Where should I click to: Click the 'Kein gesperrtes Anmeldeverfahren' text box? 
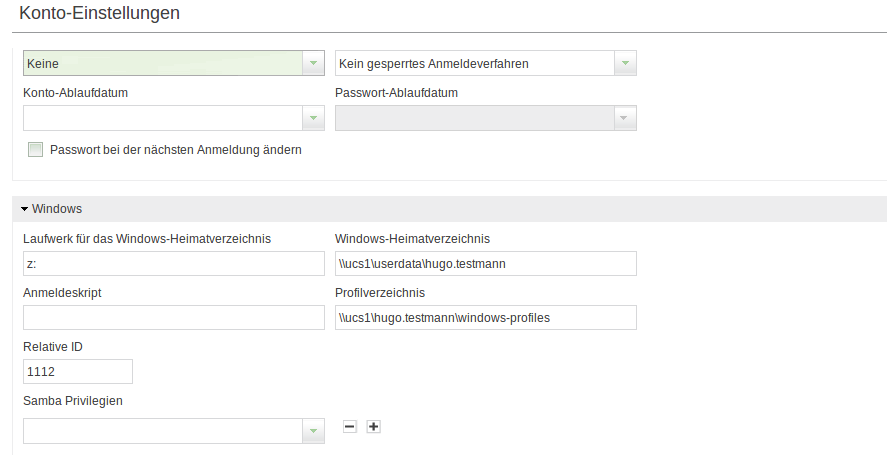[475, 63]
